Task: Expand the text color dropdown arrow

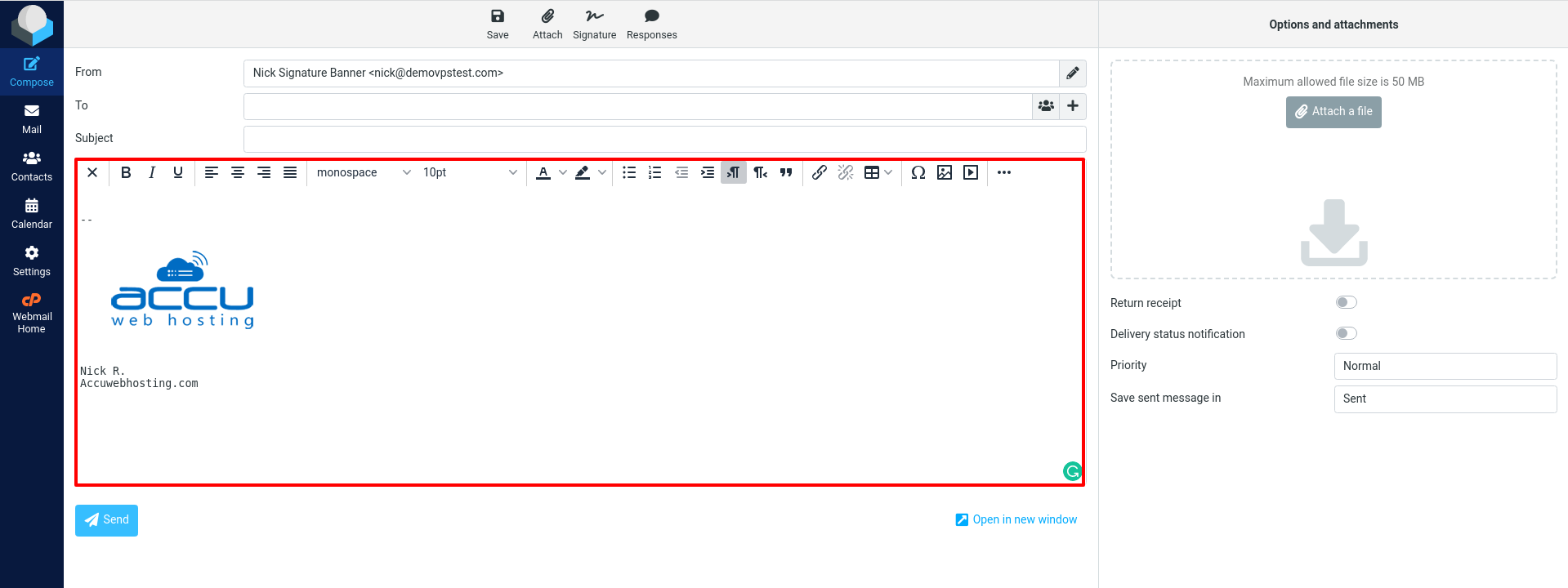Action: point(563,172)
